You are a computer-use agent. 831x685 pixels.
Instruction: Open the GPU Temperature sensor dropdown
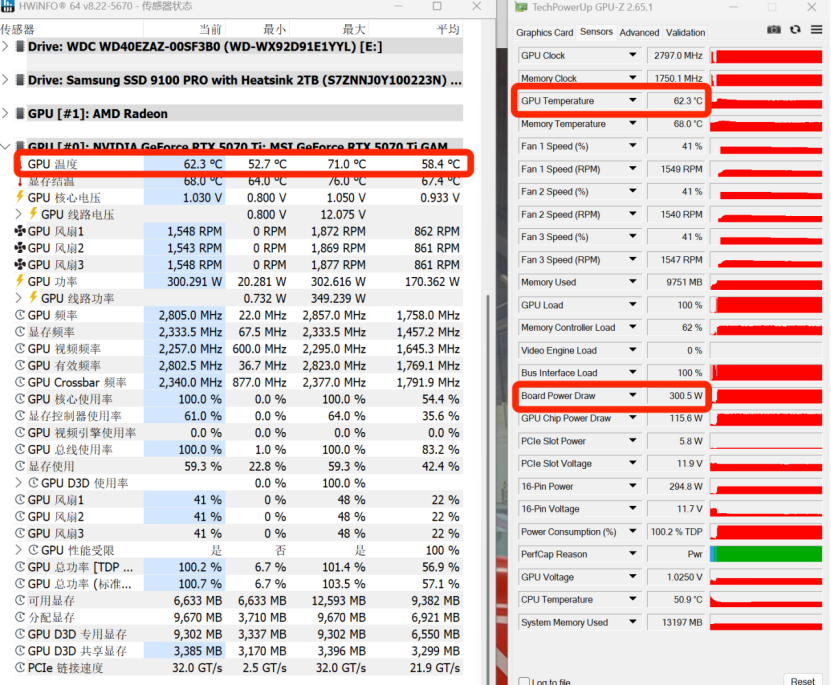pos(633,101)
